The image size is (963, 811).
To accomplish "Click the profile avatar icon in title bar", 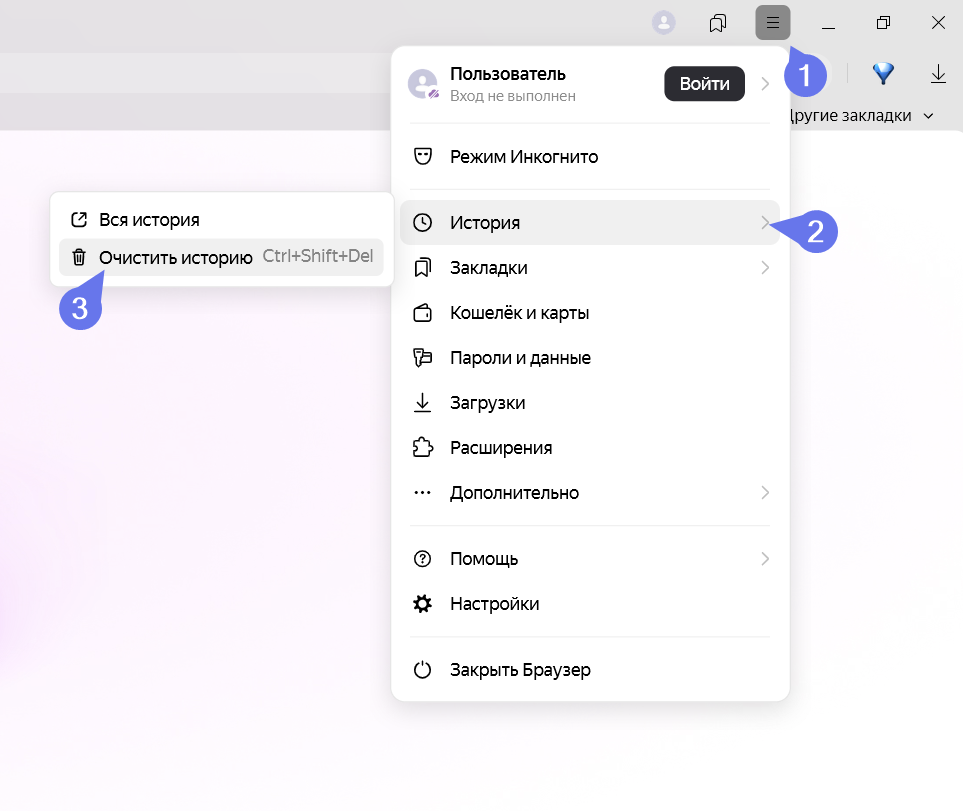I will click(663, 23).
